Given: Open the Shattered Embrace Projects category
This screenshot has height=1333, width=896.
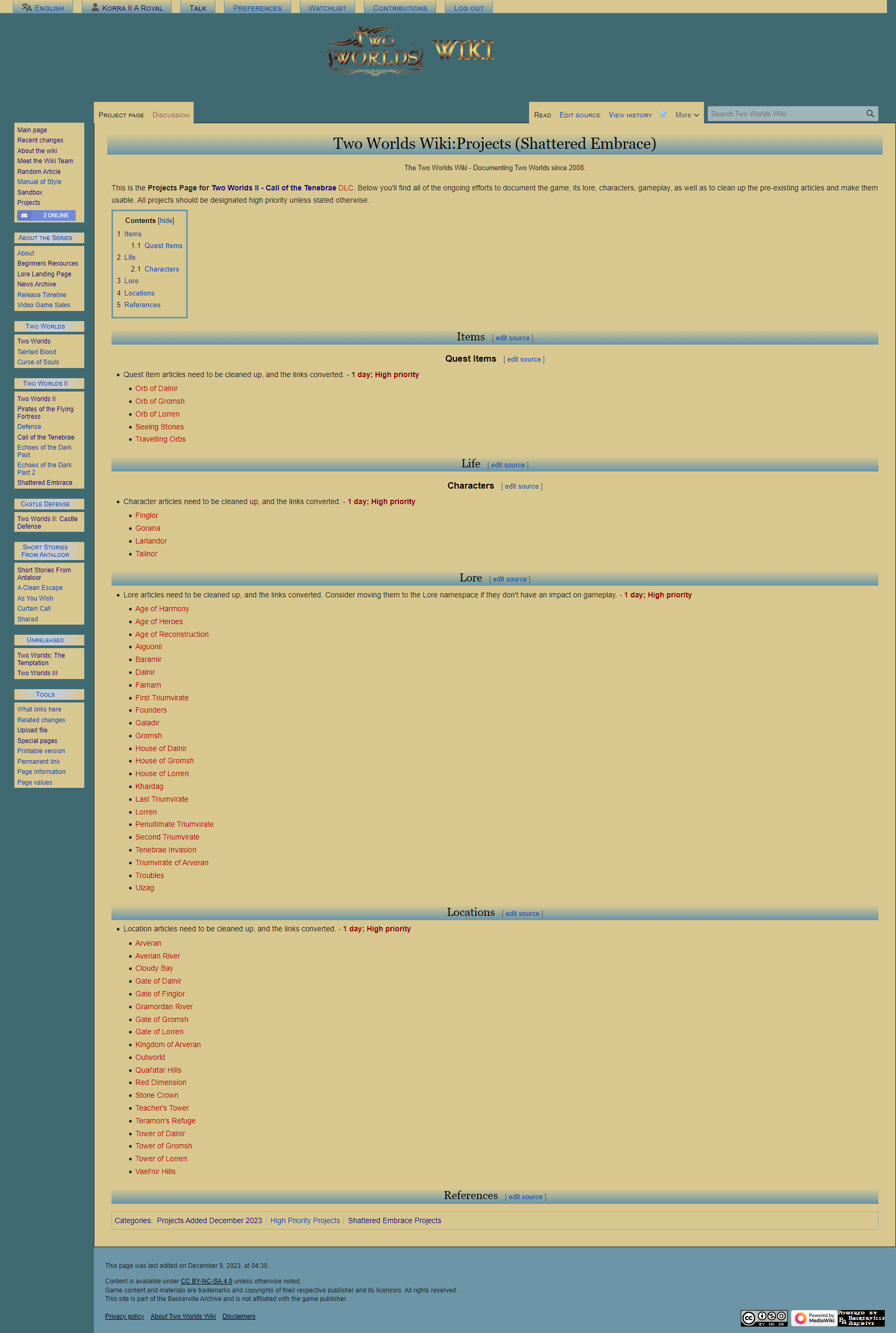Looking at the screenshot, I should point(394,1220).
